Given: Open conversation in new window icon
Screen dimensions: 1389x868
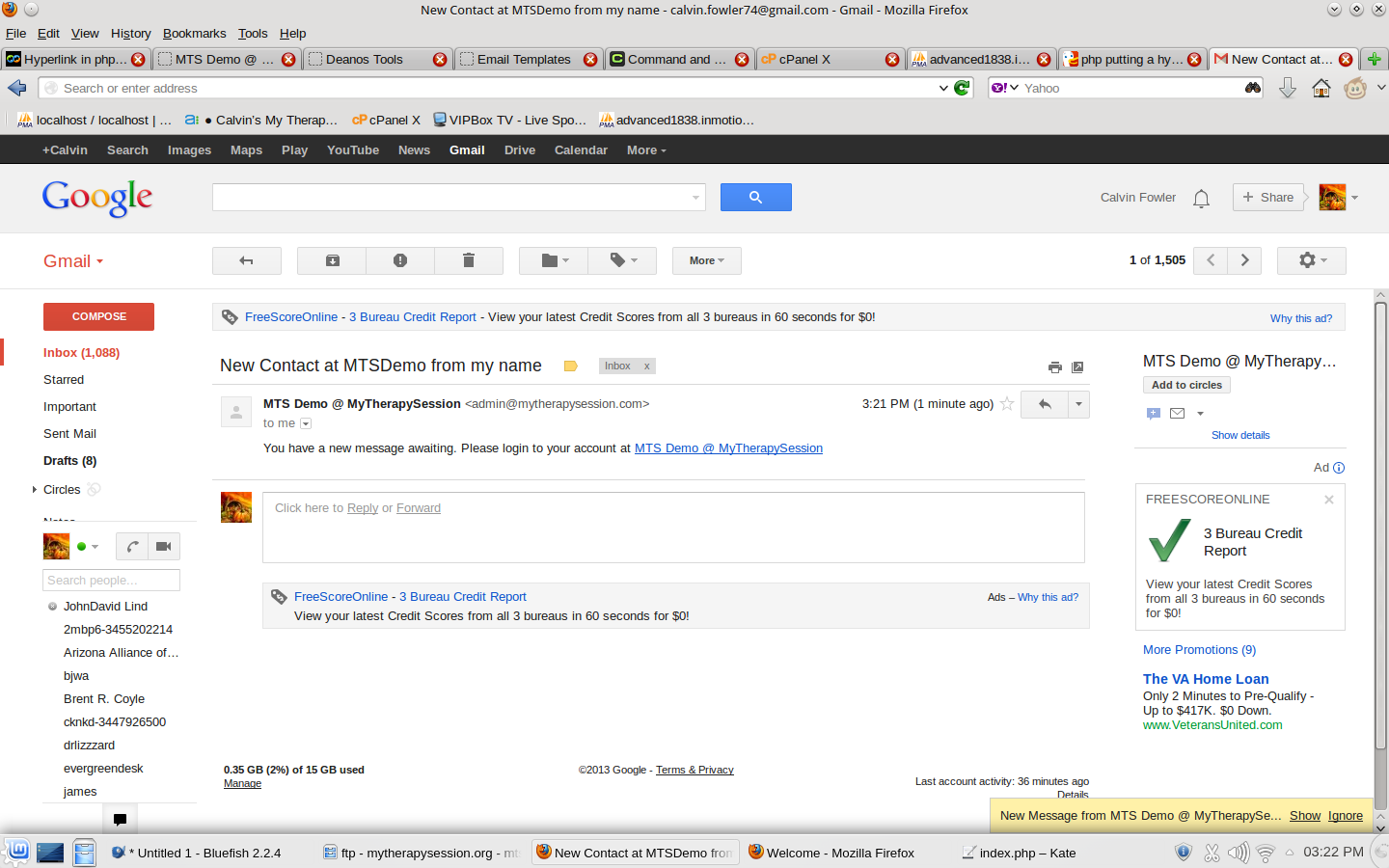Looking at the screenshot, I should [x=1077, y=367].
